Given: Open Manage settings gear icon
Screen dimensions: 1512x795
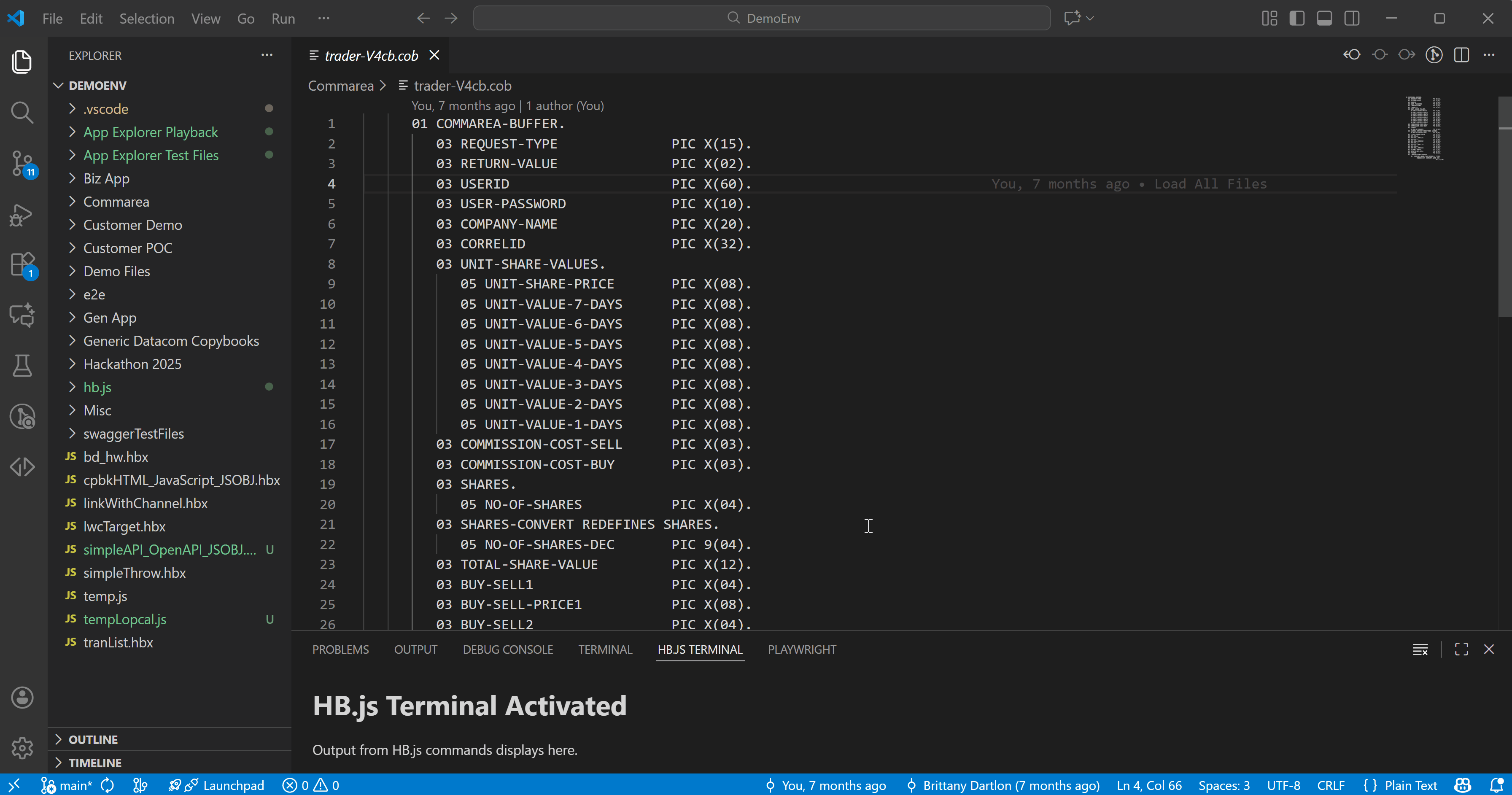Looking at the screenshot, I should (x=22, y=747).
